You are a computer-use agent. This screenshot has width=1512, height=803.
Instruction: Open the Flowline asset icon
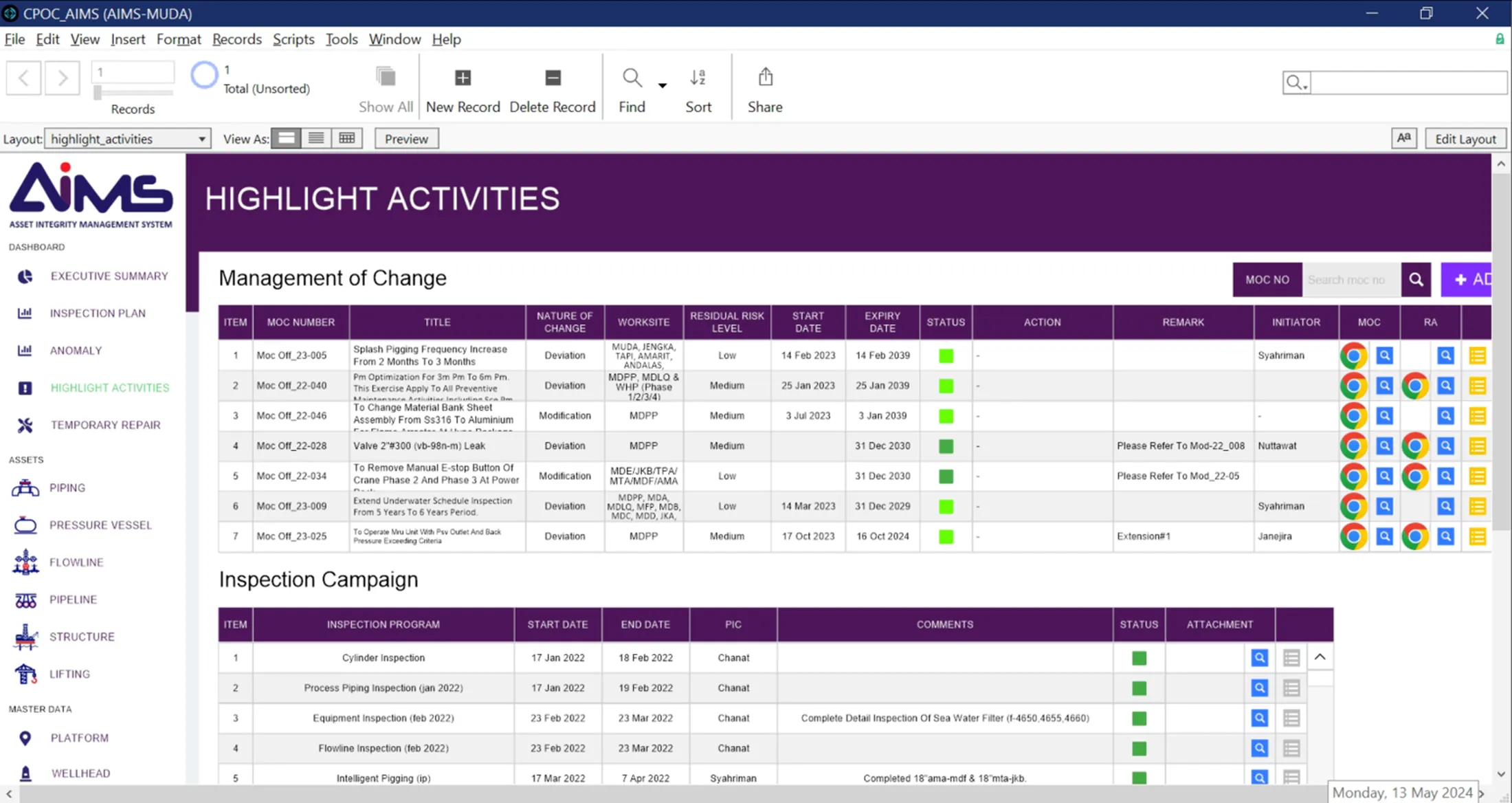tap(25, 562)
